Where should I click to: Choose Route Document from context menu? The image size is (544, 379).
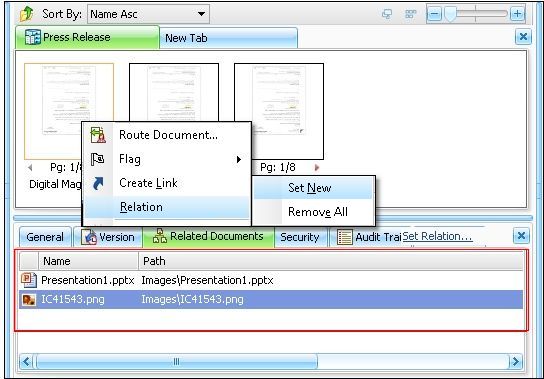(168, 135)
